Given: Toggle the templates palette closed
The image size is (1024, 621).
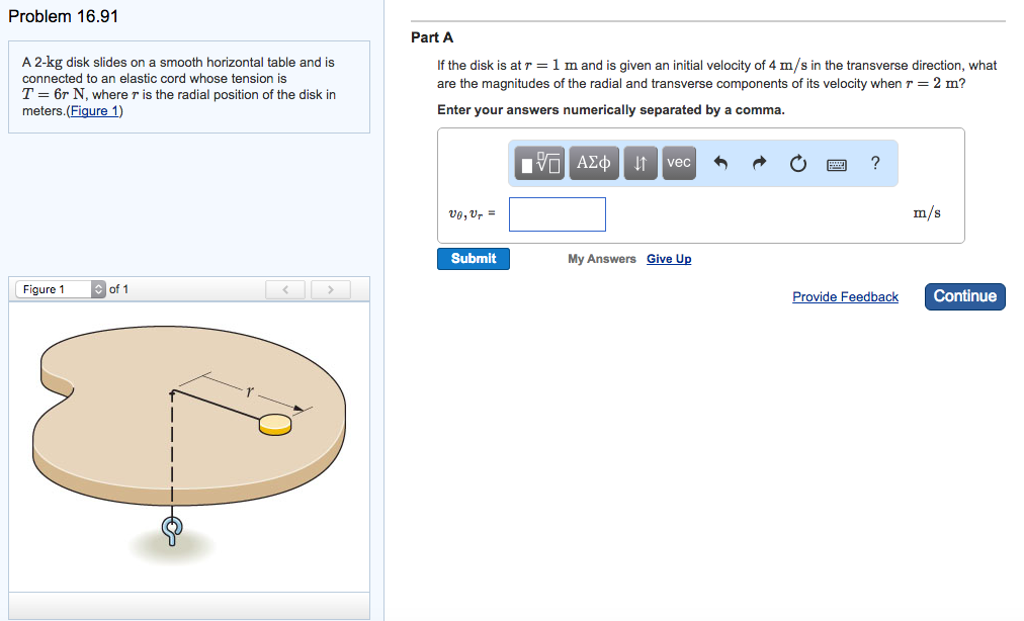Looking at the screenshot, I should coord(538,163).
